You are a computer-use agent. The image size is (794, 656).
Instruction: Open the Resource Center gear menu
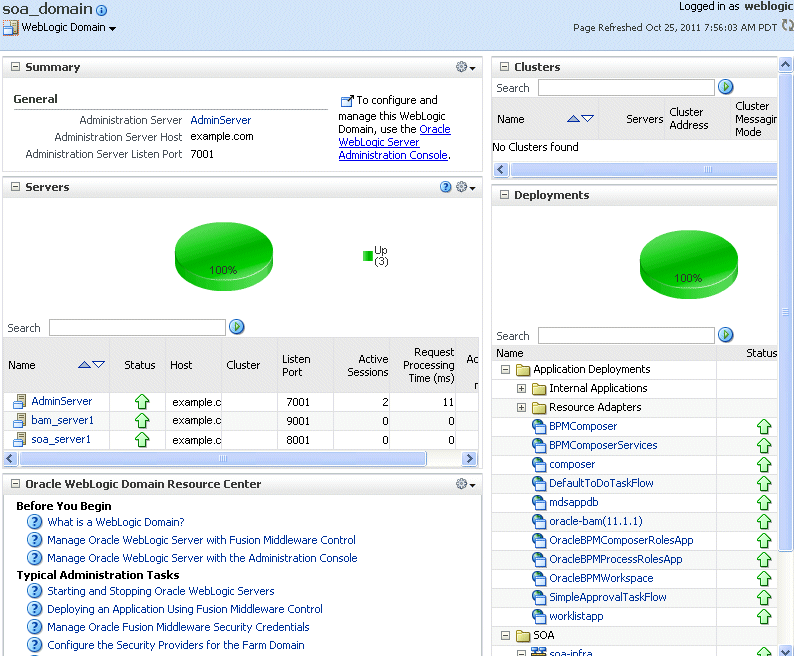coord(465,484)
